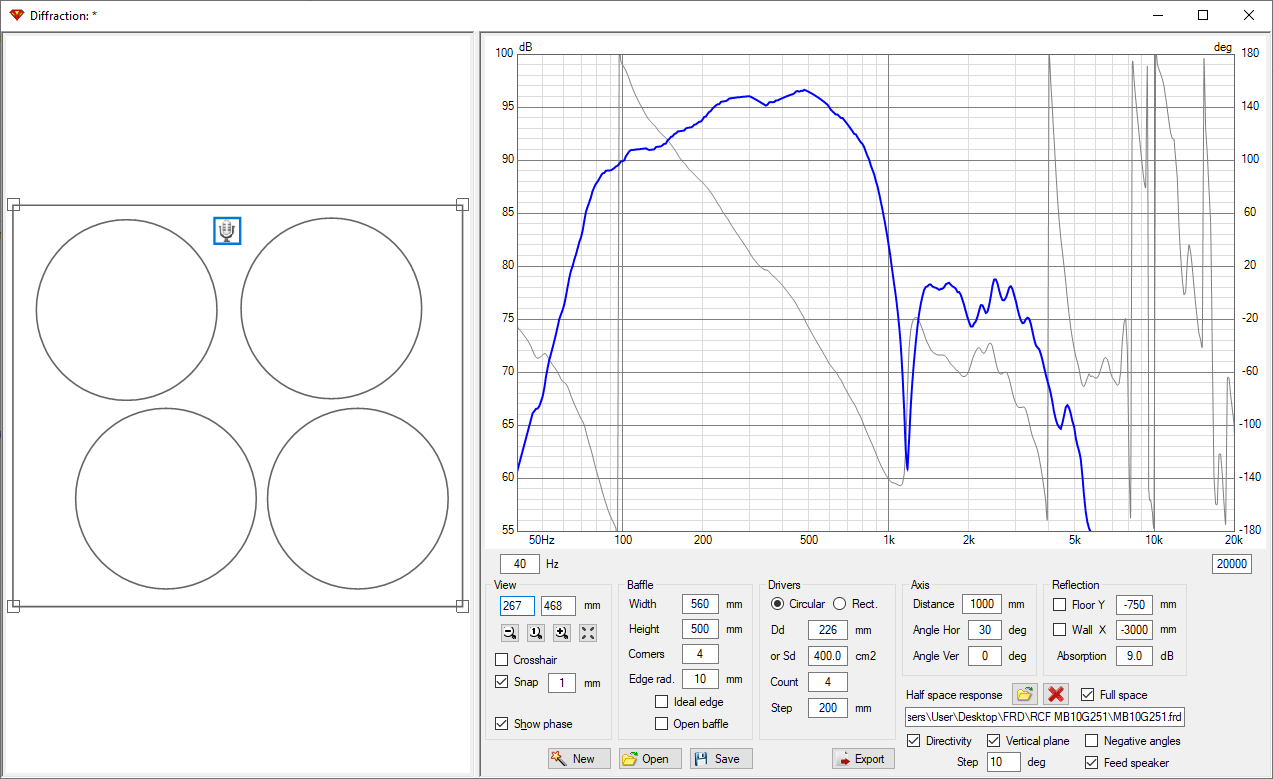Click the Sd area field 400.0
The width and height of the screenshot is (1273, 779).
pyautogui.click(x=828, y=656)
